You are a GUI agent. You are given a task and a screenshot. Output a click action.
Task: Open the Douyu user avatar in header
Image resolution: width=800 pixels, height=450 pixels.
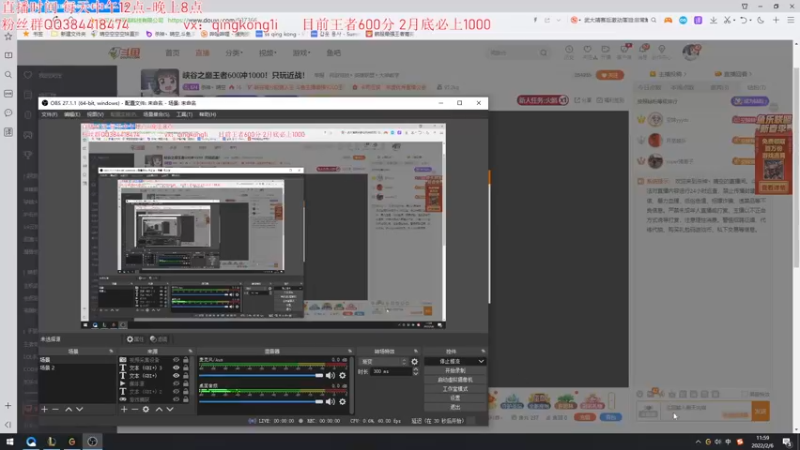coord(691,52)
